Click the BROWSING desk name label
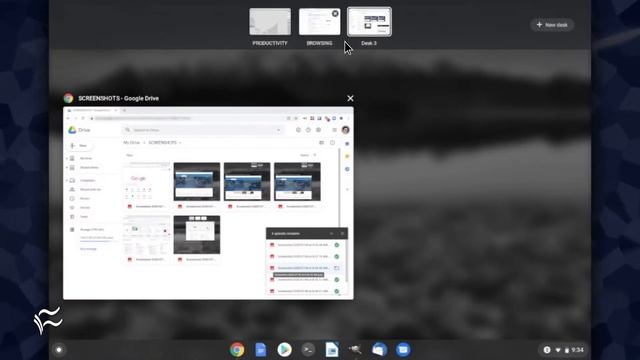The width and height of the screenshot is (640, 360). 319,43
